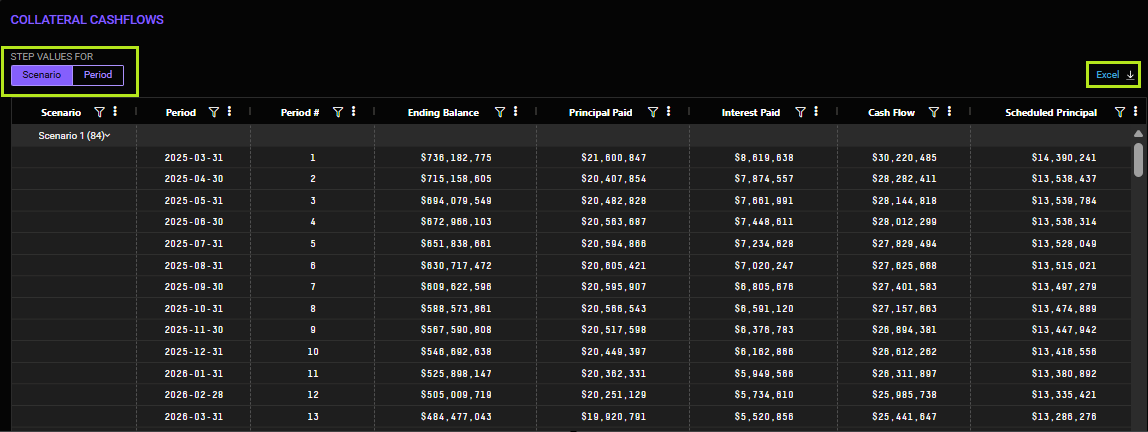The width and height of the screenshot is (1148, 432).
Task: Select the 2025-11-30 period cell
Action: tap(193, 330)
